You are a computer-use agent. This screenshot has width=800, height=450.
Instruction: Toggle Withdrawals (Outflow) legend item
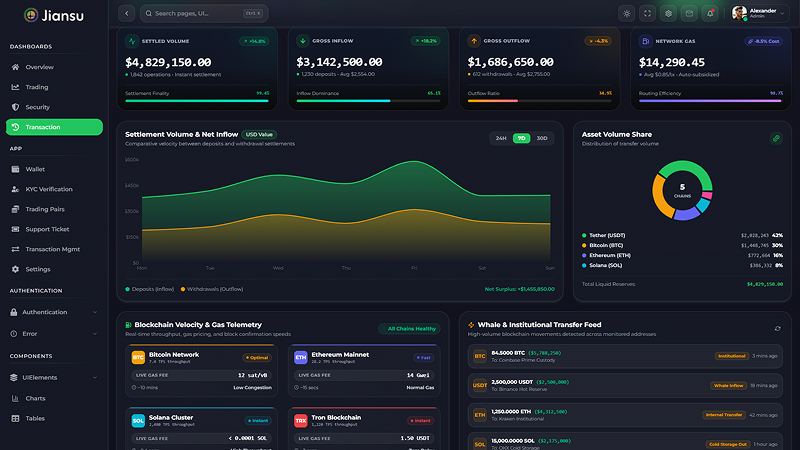[x=212, y=289]
